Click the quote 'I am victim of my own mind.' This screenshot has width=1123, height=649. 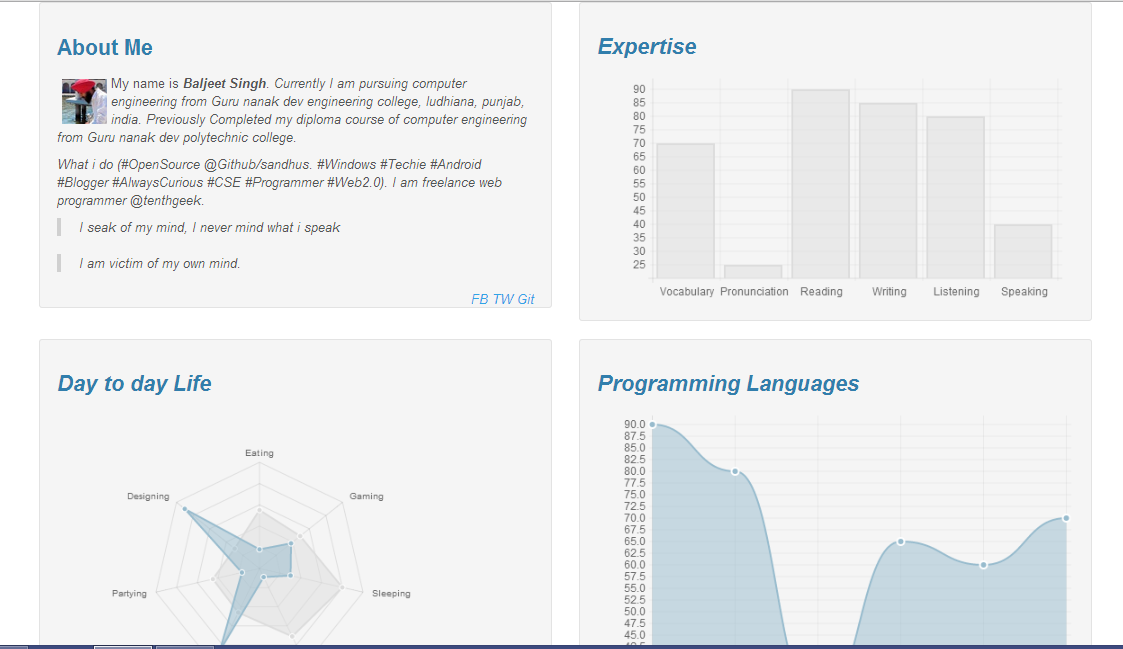(x=160, y=264)
